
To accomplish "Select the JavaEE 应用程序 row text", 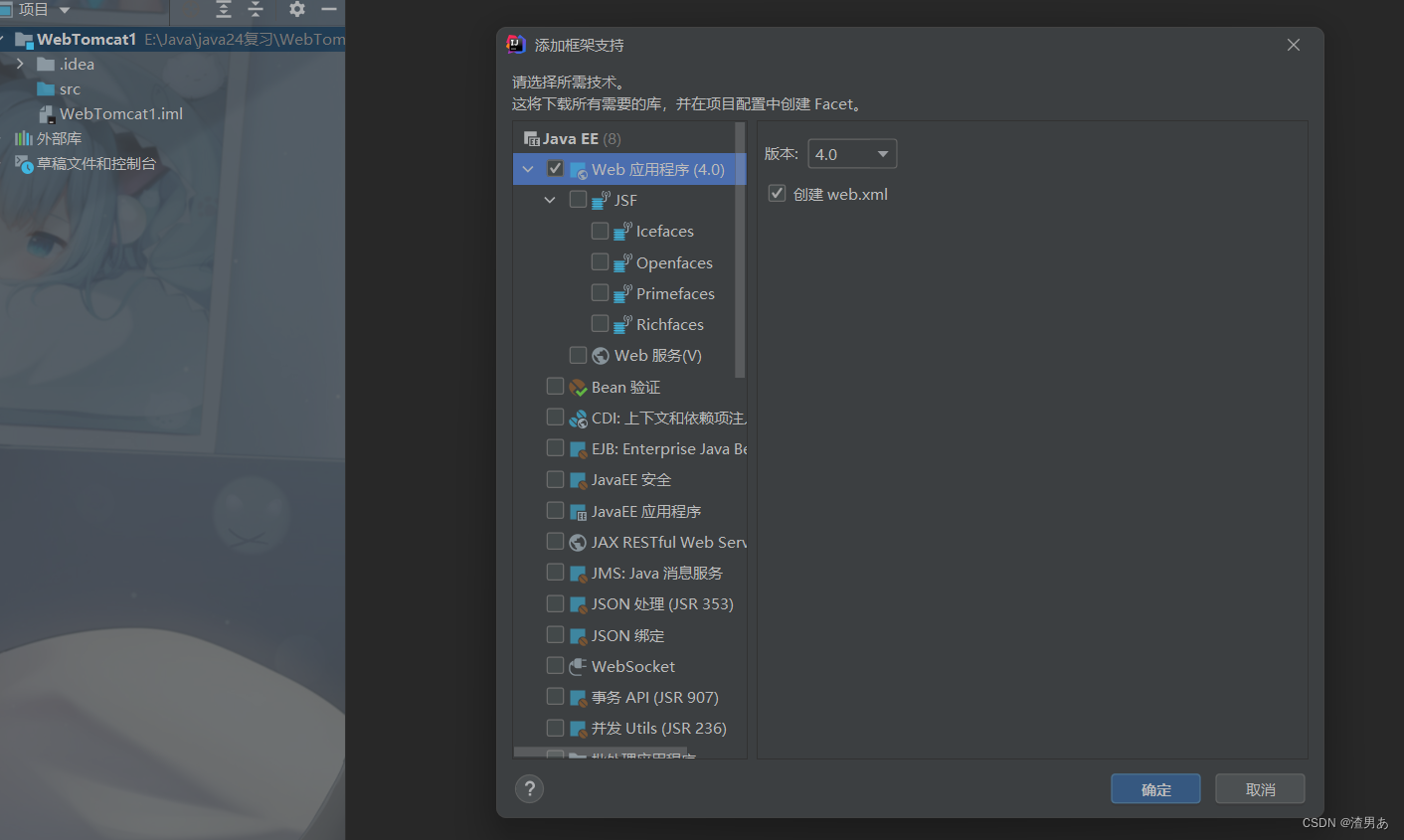I will click(646, 512).
